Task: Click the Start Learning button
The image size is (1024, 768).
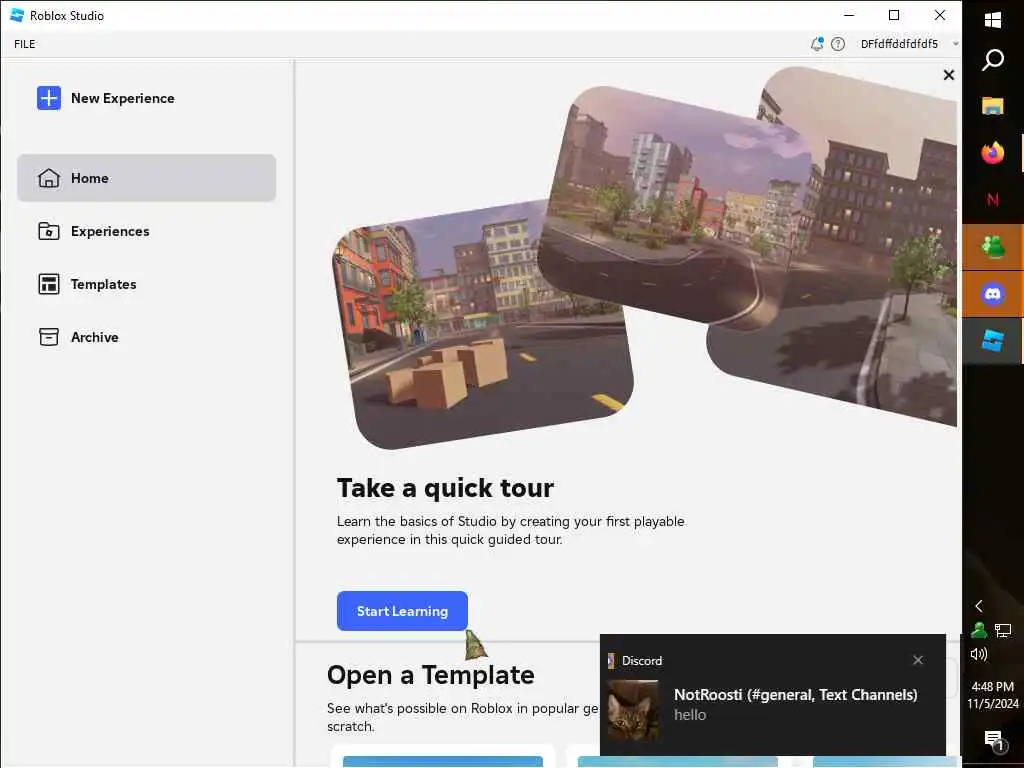Action: click(x=402, y=611)
